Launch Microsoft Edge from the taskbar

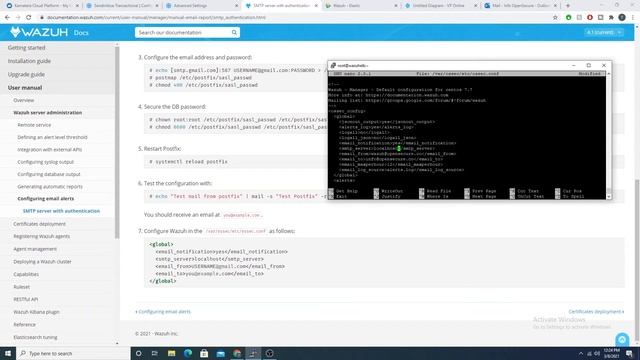(188, 353)
